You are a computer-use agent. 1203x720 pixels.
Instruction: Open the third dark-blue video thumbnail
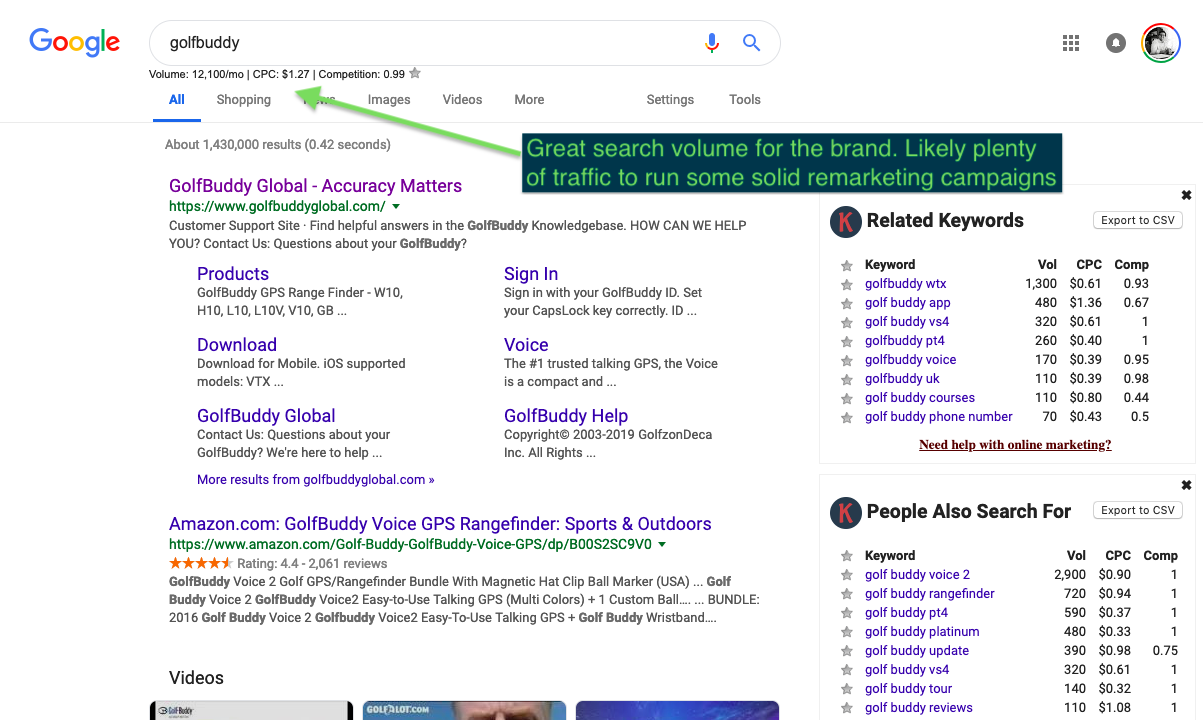pyautogui.click(x=678, y=710)
